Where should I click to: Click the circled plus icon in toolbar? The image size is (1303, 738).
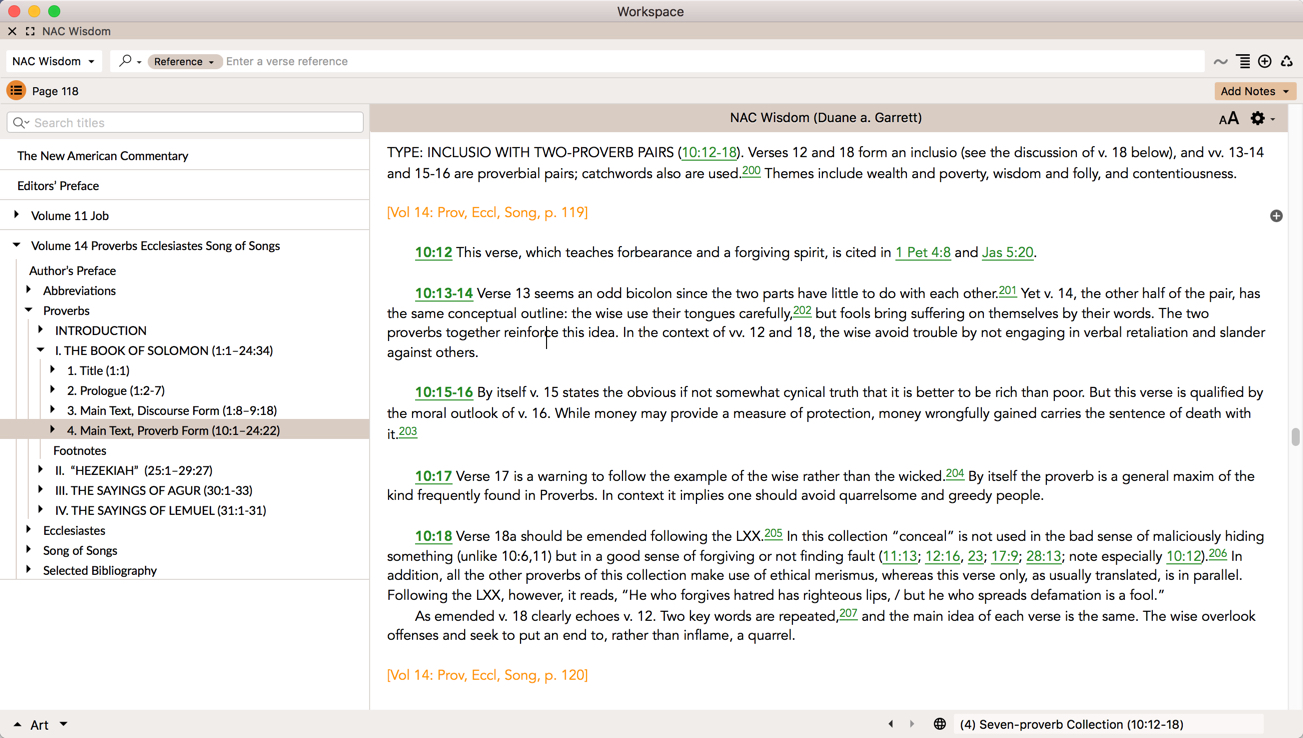click(x=1265, y=62)
